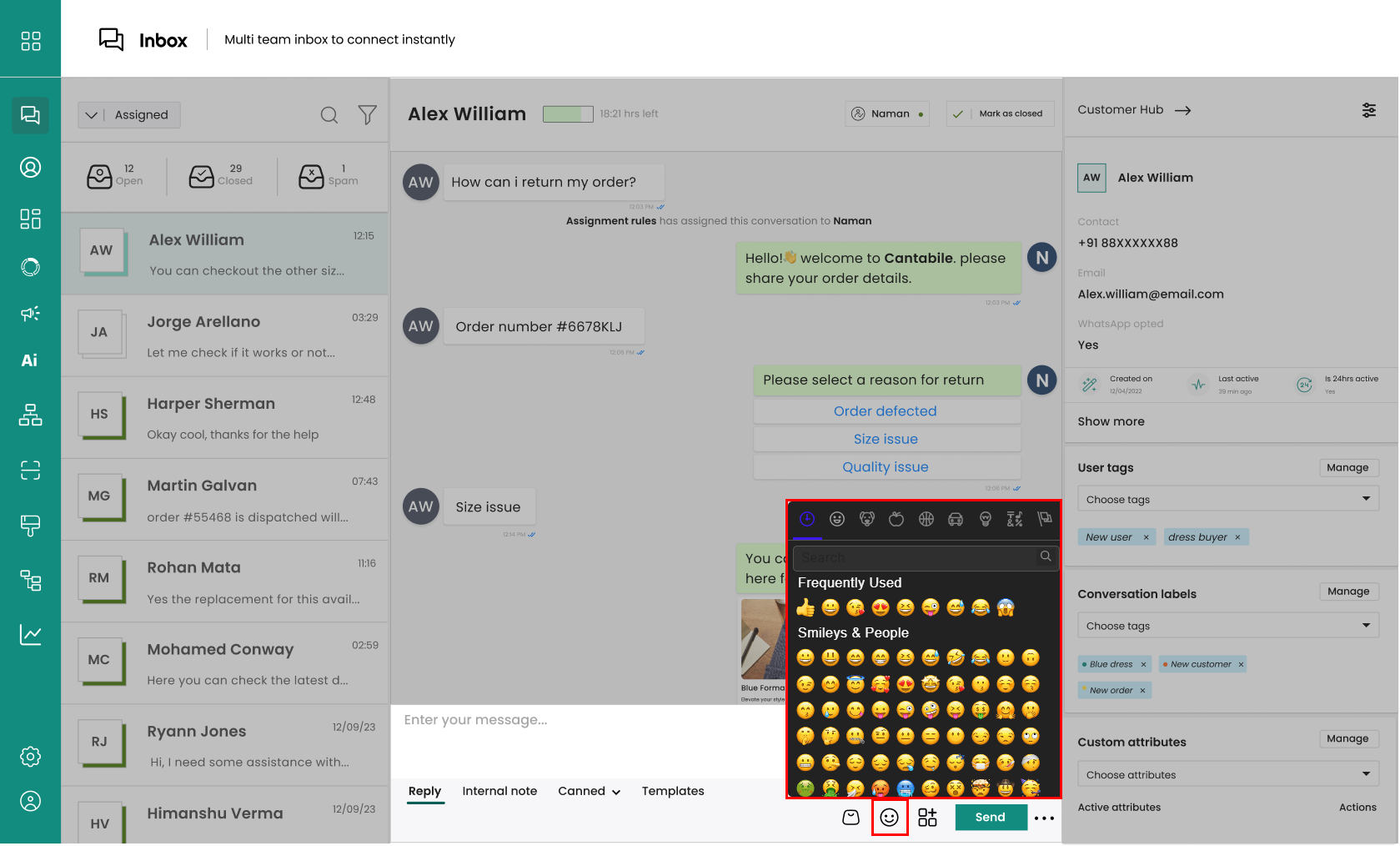The width and height of the screenshot is (1400, 846).
Task: Switch to the Templates tab
Action: (x=673, y=791)
